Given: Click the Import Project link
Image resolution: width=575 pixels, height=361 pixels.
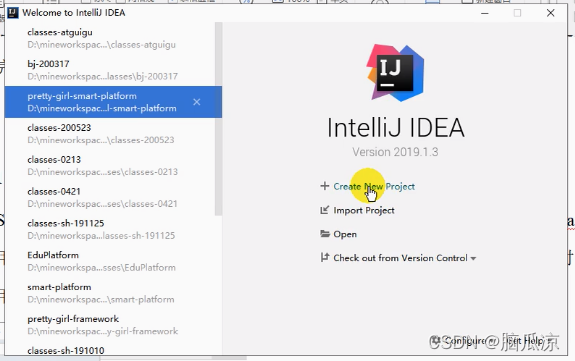Looking at the screenshot, I should (364, 210).
